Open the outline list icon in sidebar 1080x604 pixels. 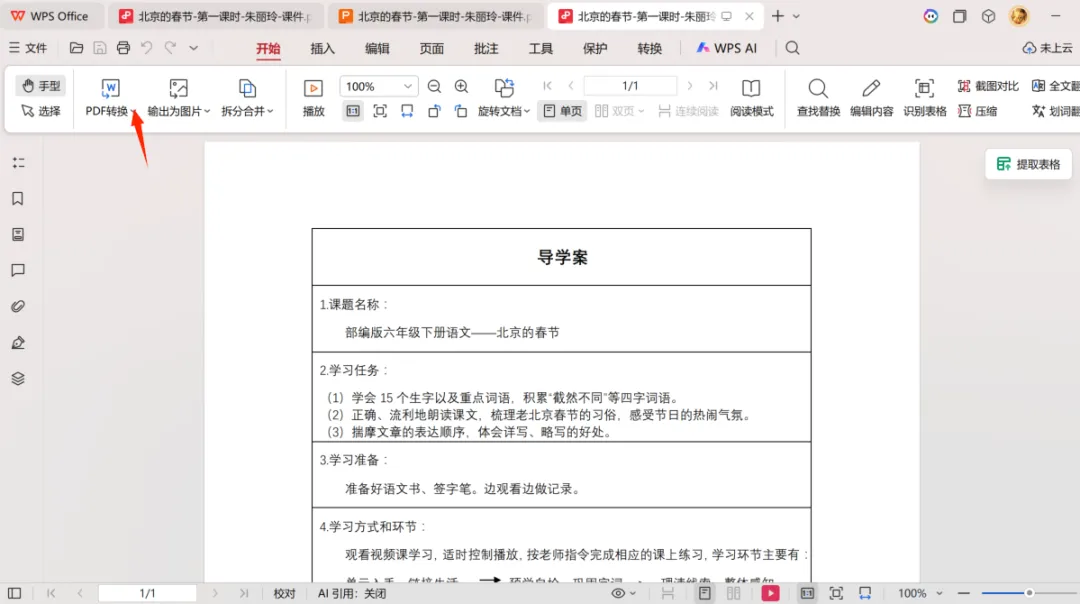point(18,163)
